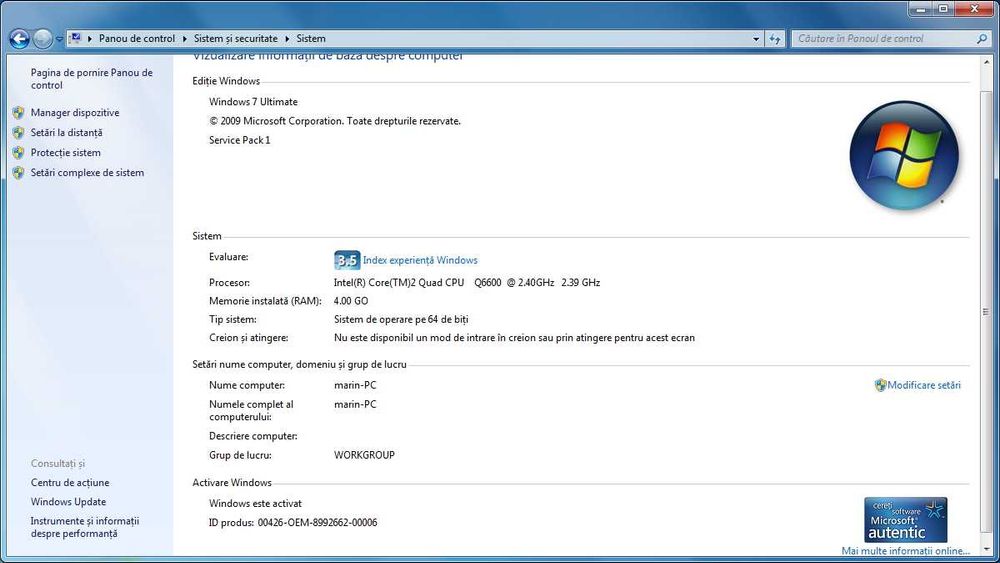
Task: Close the Sistem window
Action: (974, 9)
